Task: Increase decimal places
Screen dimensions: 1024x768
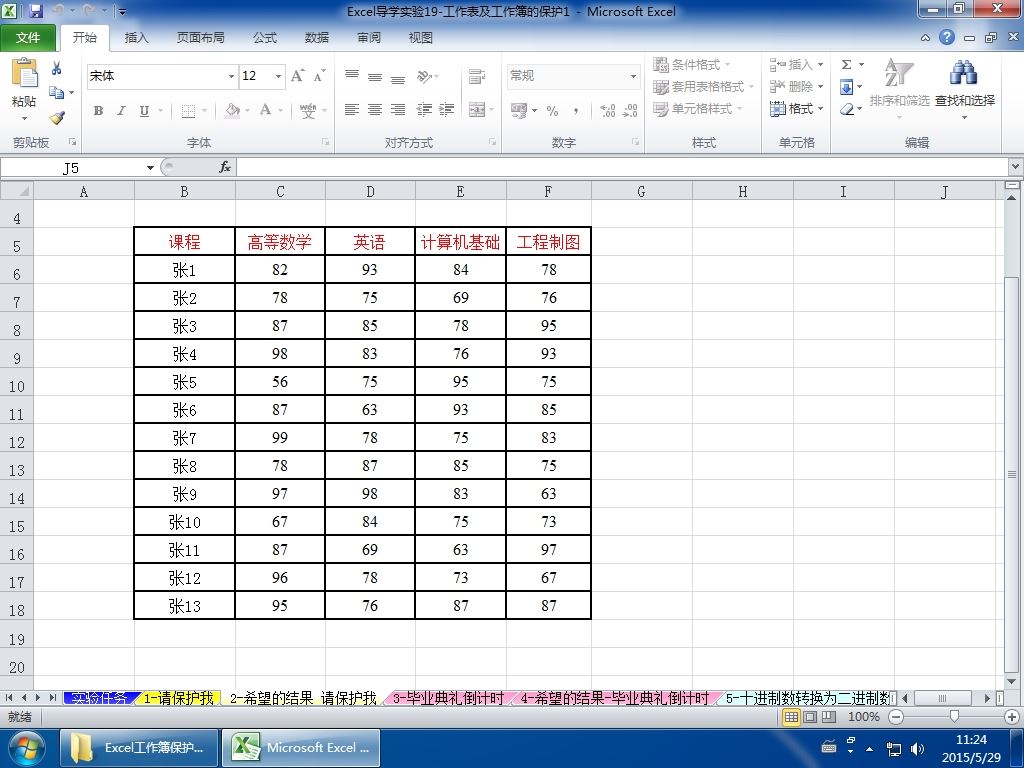Action: (607, 110)
